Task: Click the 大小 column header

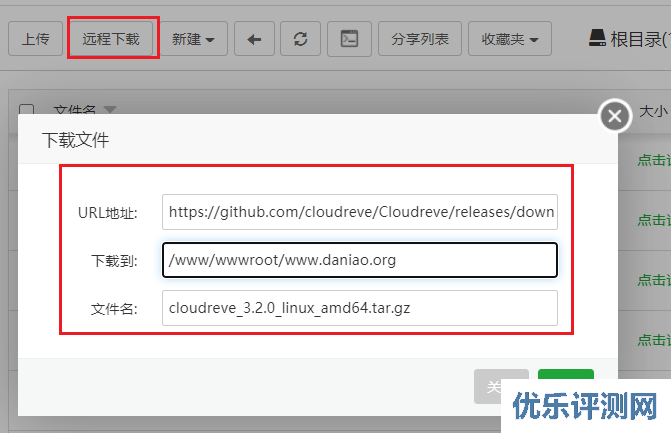Action: tap(653, 111)
